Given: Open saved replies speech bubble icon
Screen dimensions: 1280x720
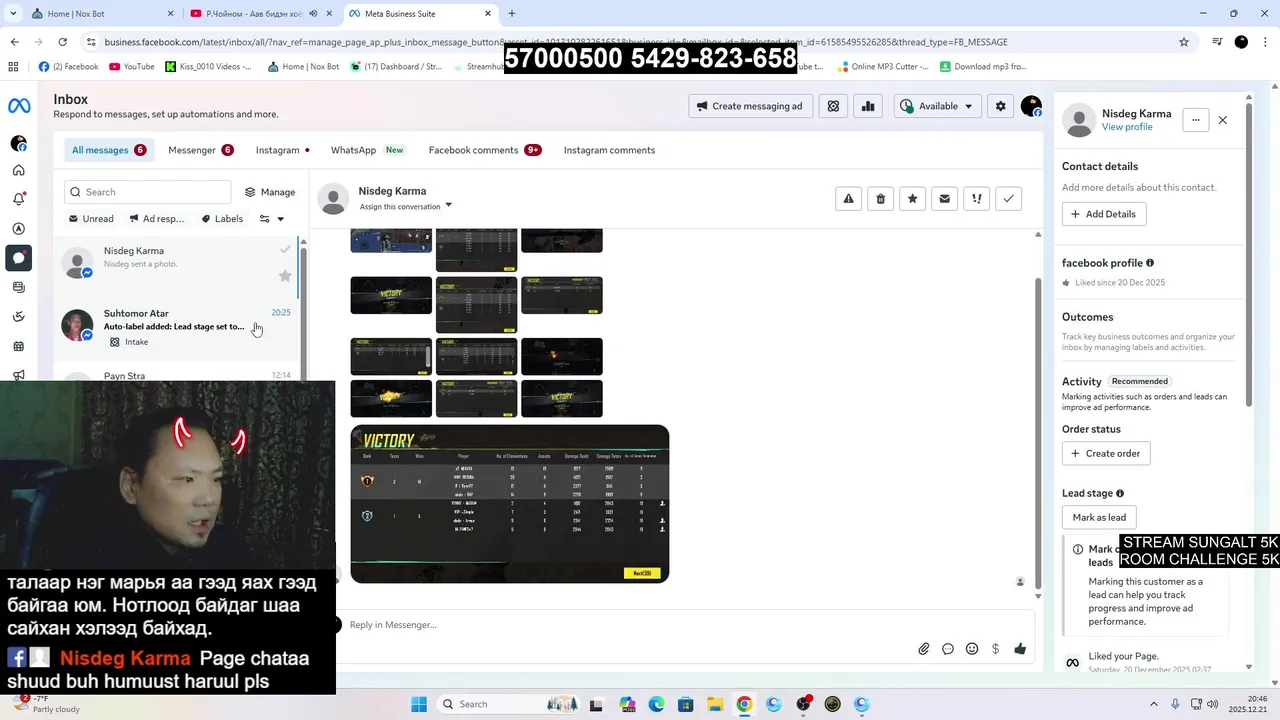Looking at the screenshot, I should pos(948,649).
